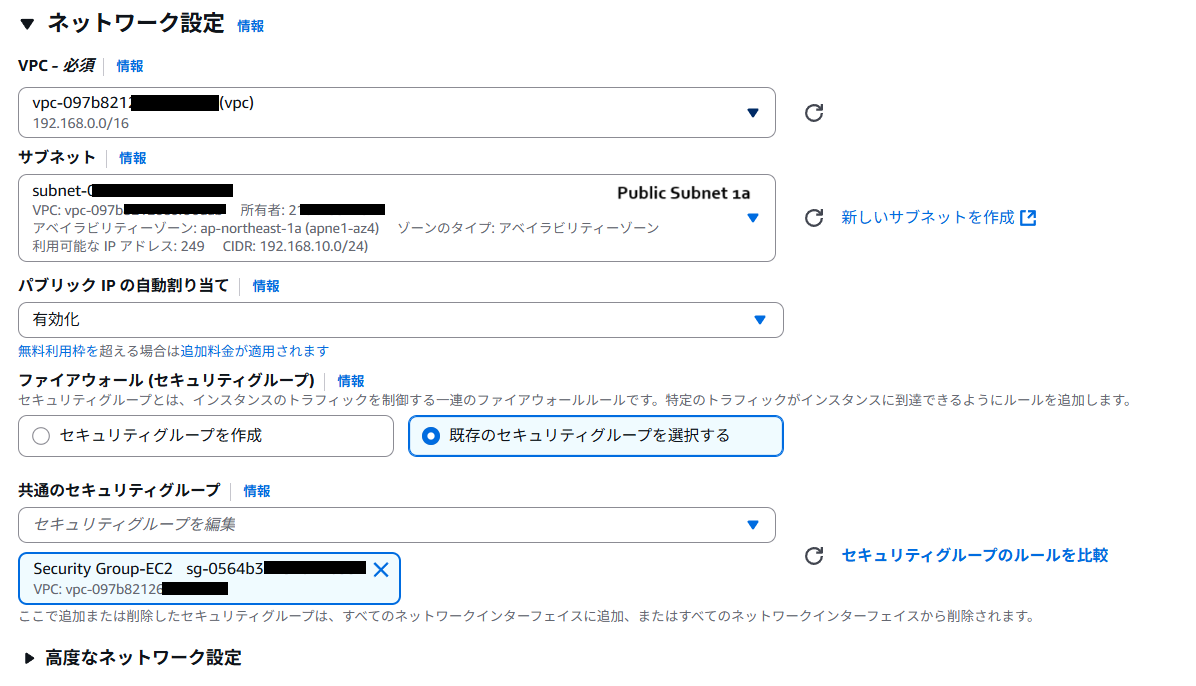
Task: Select 既存のセキュリティグループを選択する radio button
Action: point(430,436)
